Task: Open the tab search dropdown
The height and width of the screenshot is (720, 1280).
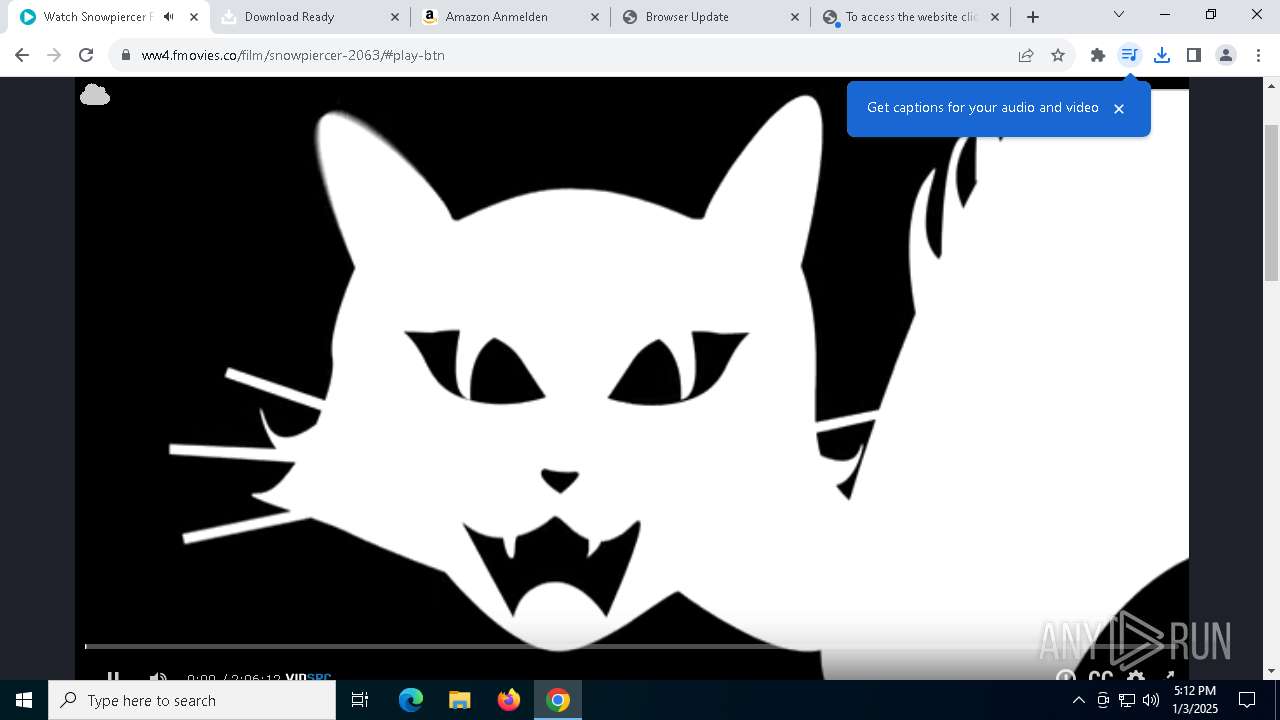Action: pos(1119,15)
